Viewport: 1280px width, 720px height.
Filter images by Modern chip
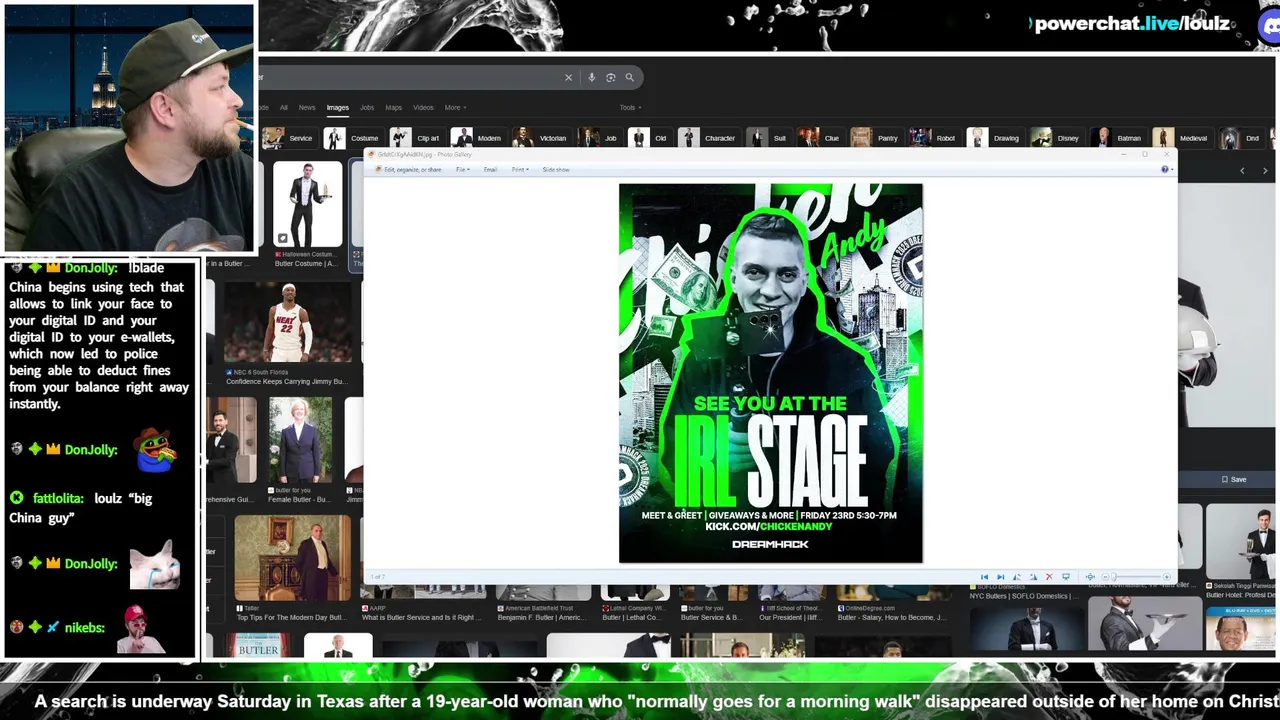point(478,138)
